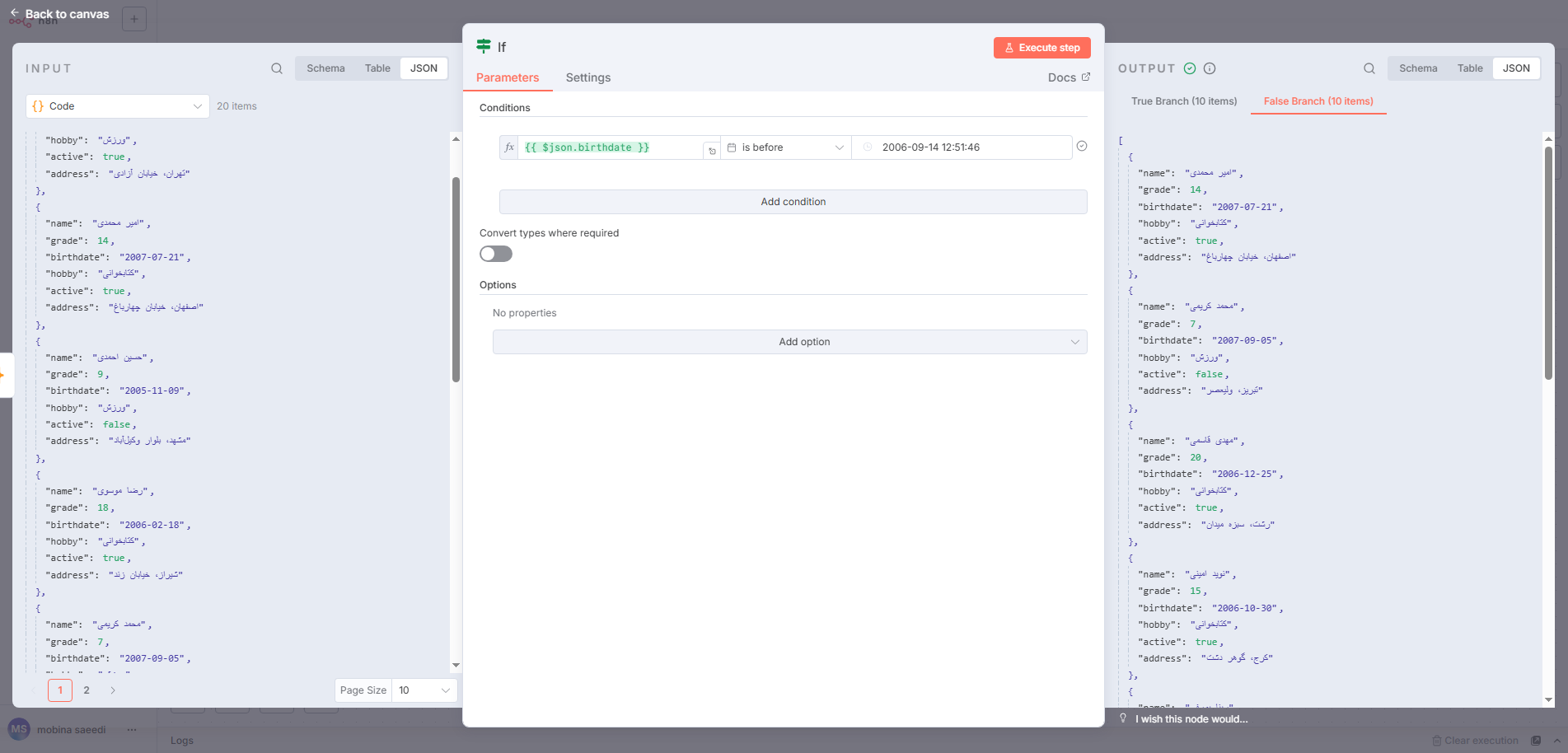The image size is (1568, 753).
Task: Click the info icon next to OUTPUT
Action: point(1210,68)
